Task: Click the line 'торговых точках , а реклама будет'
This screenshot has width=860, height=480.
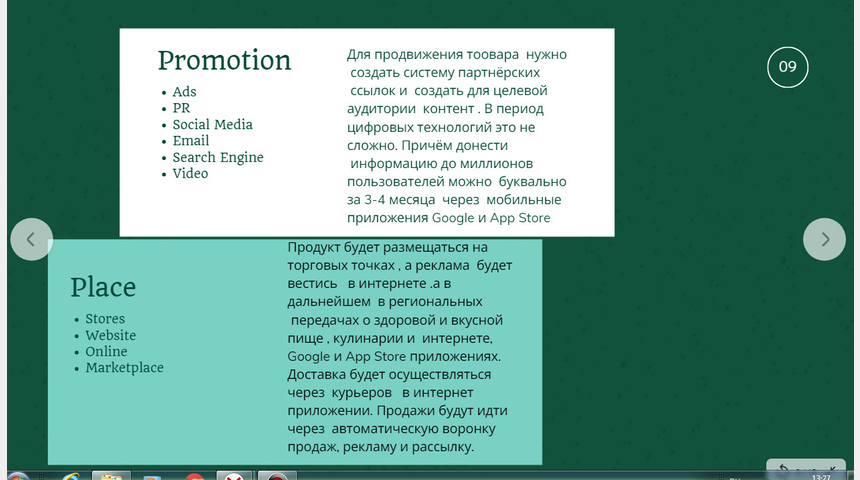Action: (400, 266)
